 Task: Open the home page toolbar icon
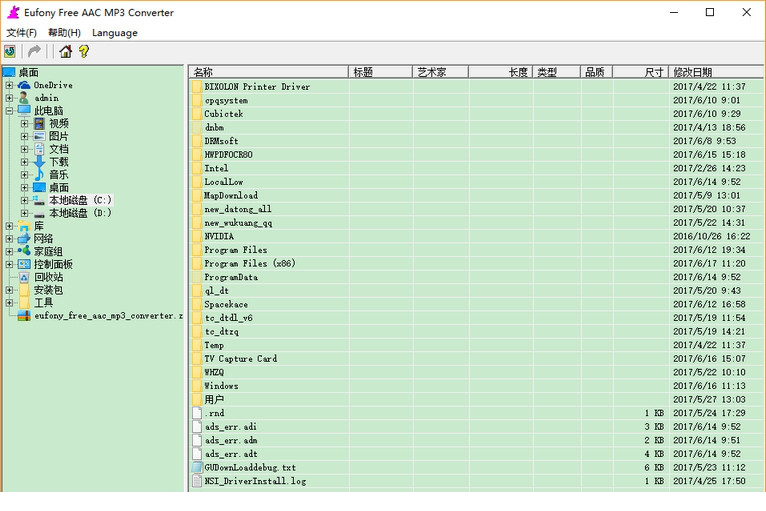coord(65,51)
